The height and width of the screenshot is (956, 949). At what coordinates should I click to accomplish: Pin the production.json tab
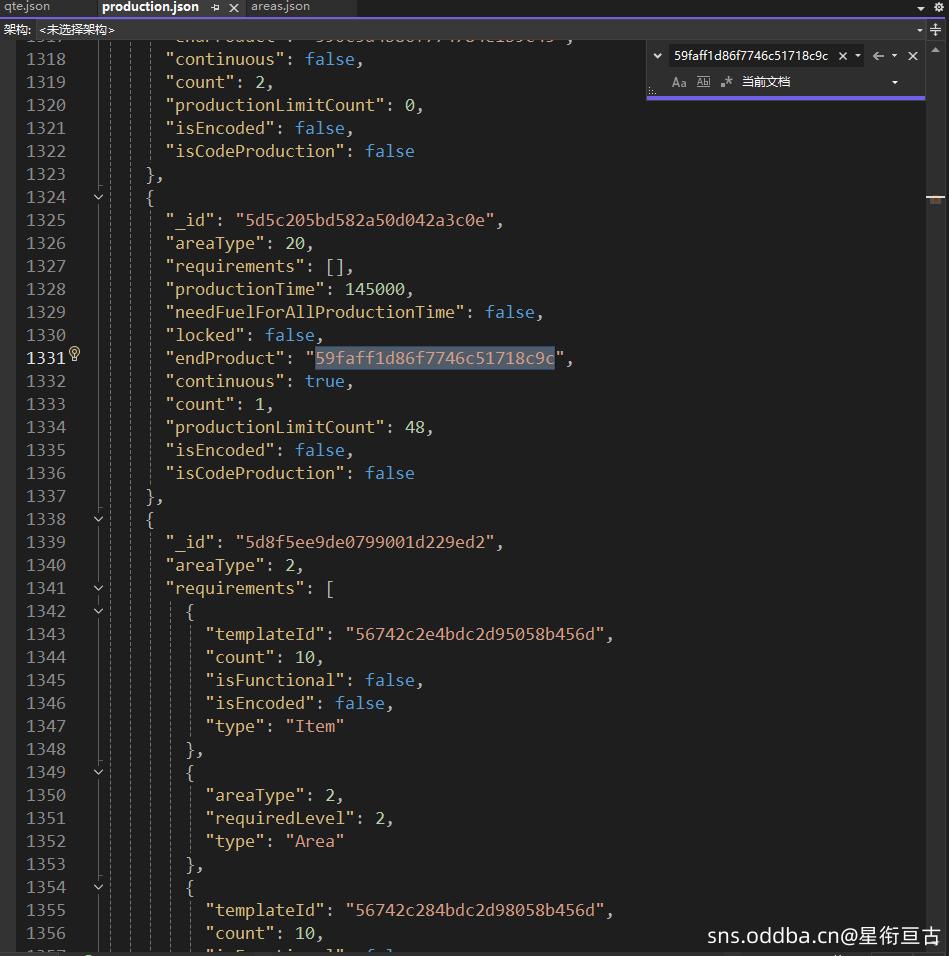215,7
